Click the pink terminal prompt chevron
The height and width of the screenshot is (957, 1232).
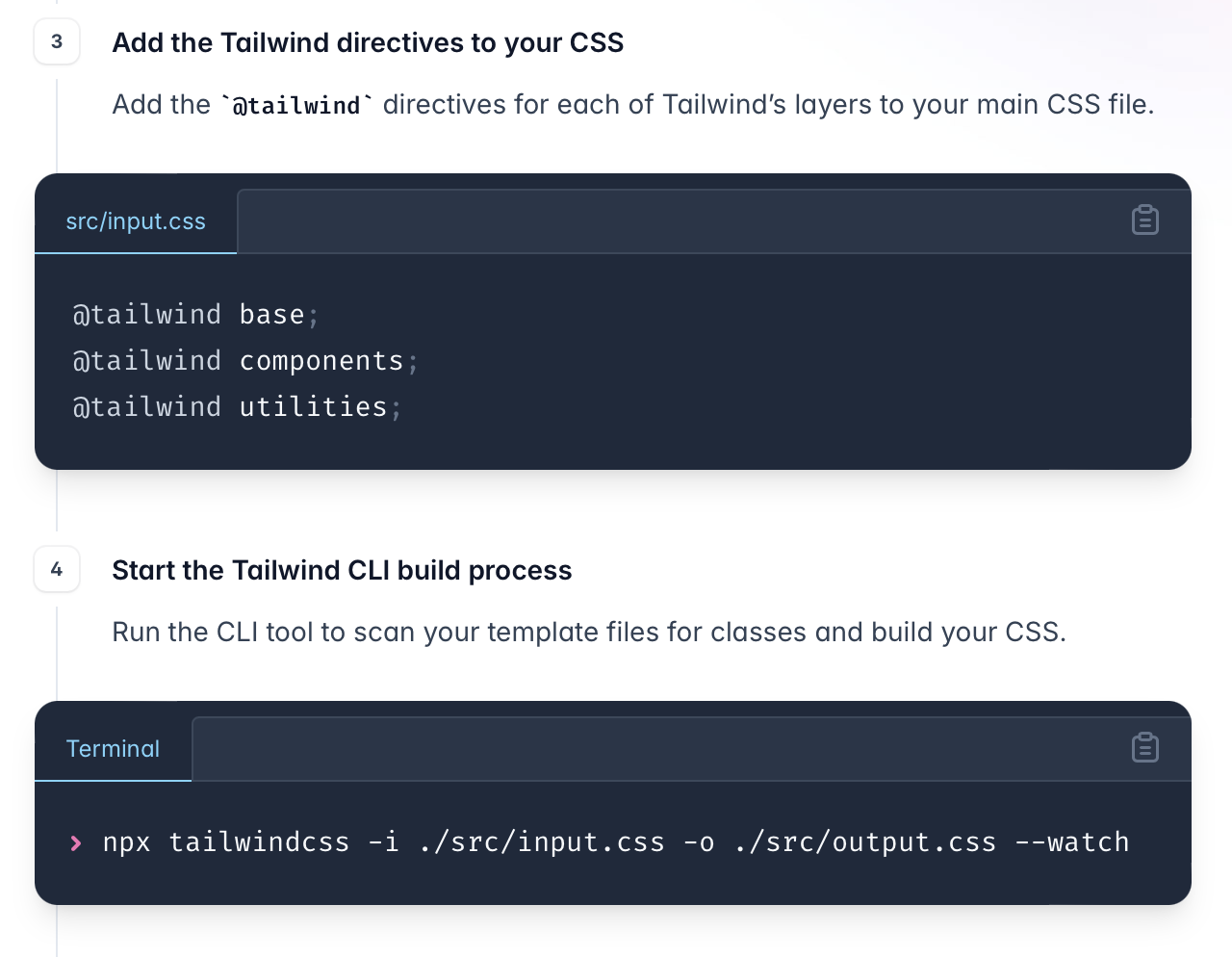coord(76,843)
